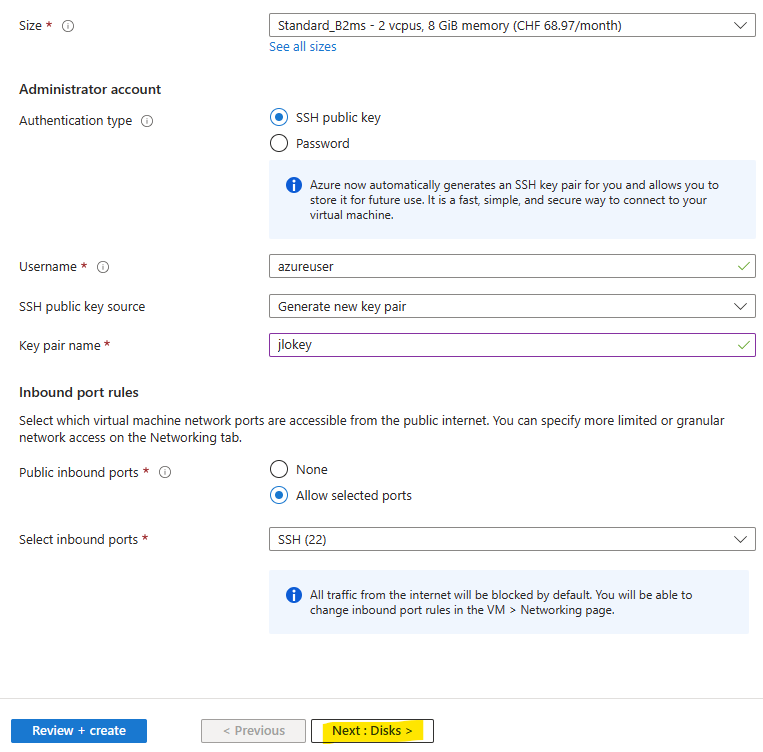Select Allow selected ports option
Screen dimensions: 763x752
279,495
